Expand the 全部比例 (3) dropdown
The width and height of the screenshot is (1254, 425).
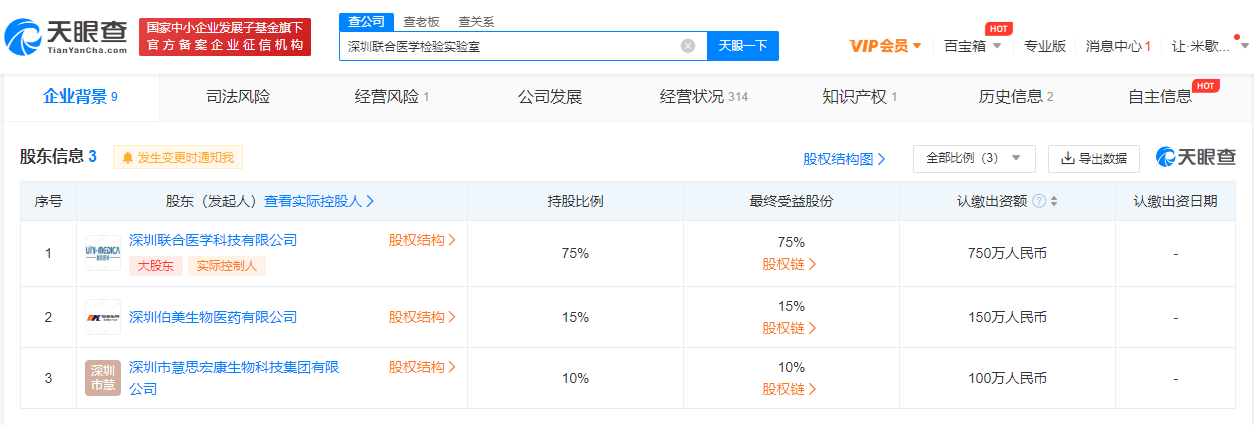point(974,158)
